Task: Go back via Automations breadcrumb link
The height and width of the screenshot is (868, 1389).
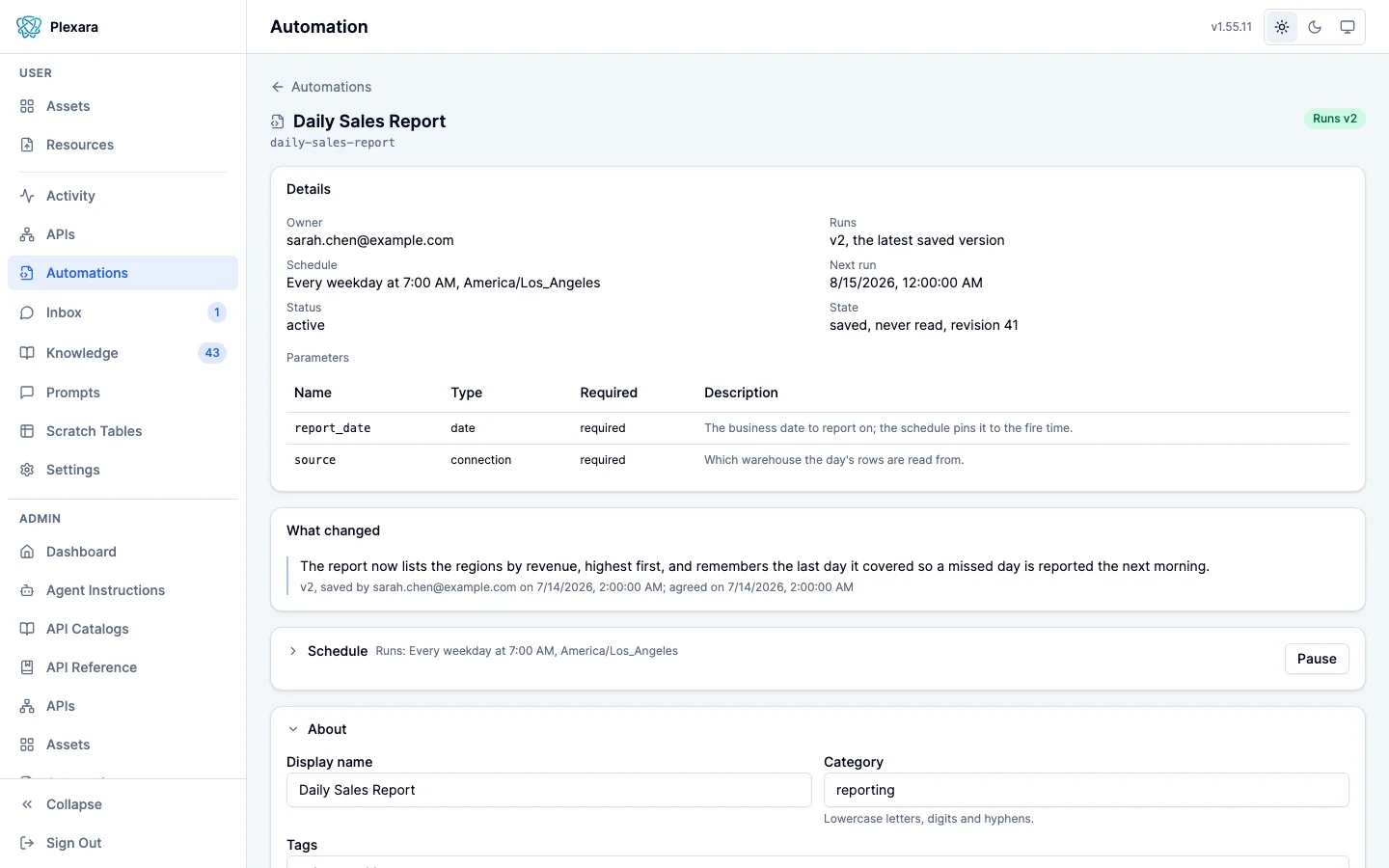Action: pos(331,87)
